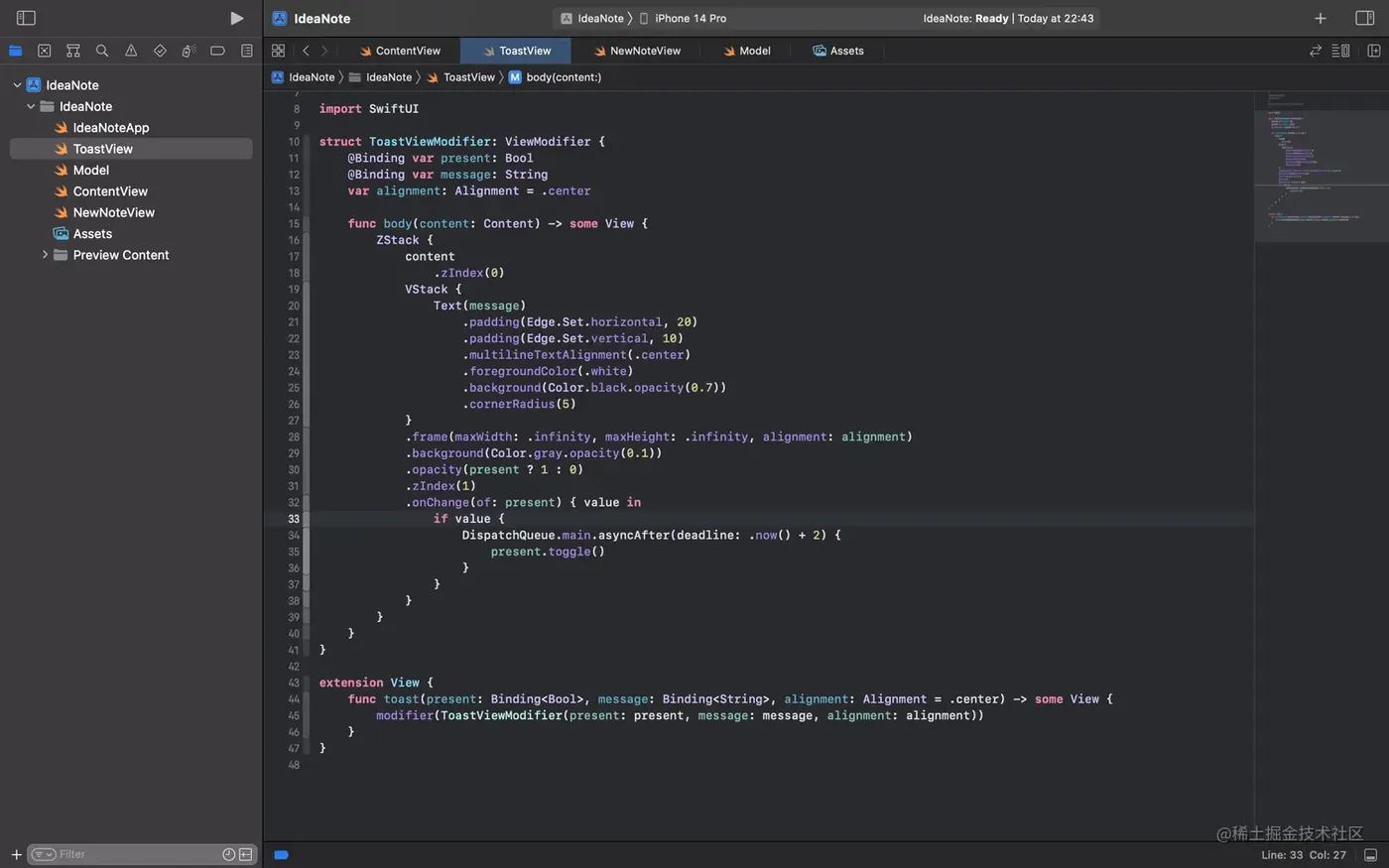Show the Source Control navigator

coord(44,51)
